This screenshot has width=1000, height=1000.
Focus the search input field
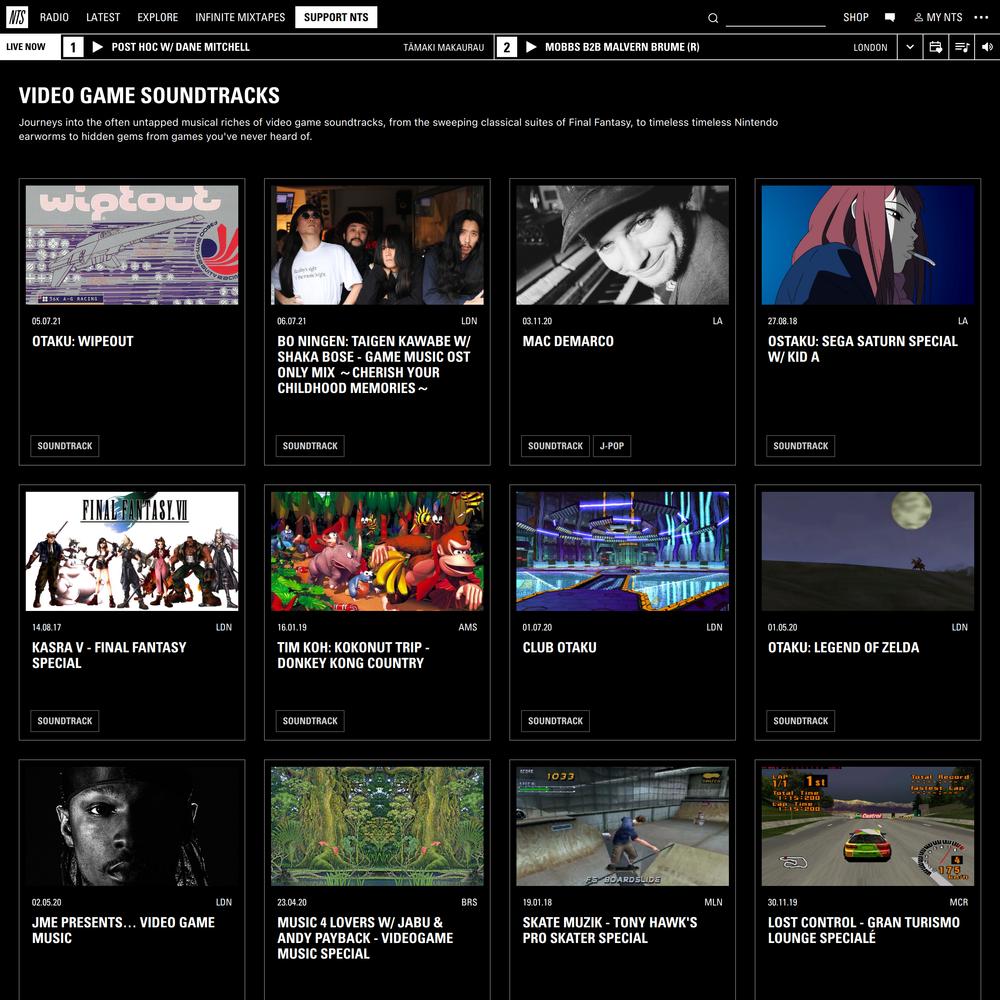click(776, 18)
